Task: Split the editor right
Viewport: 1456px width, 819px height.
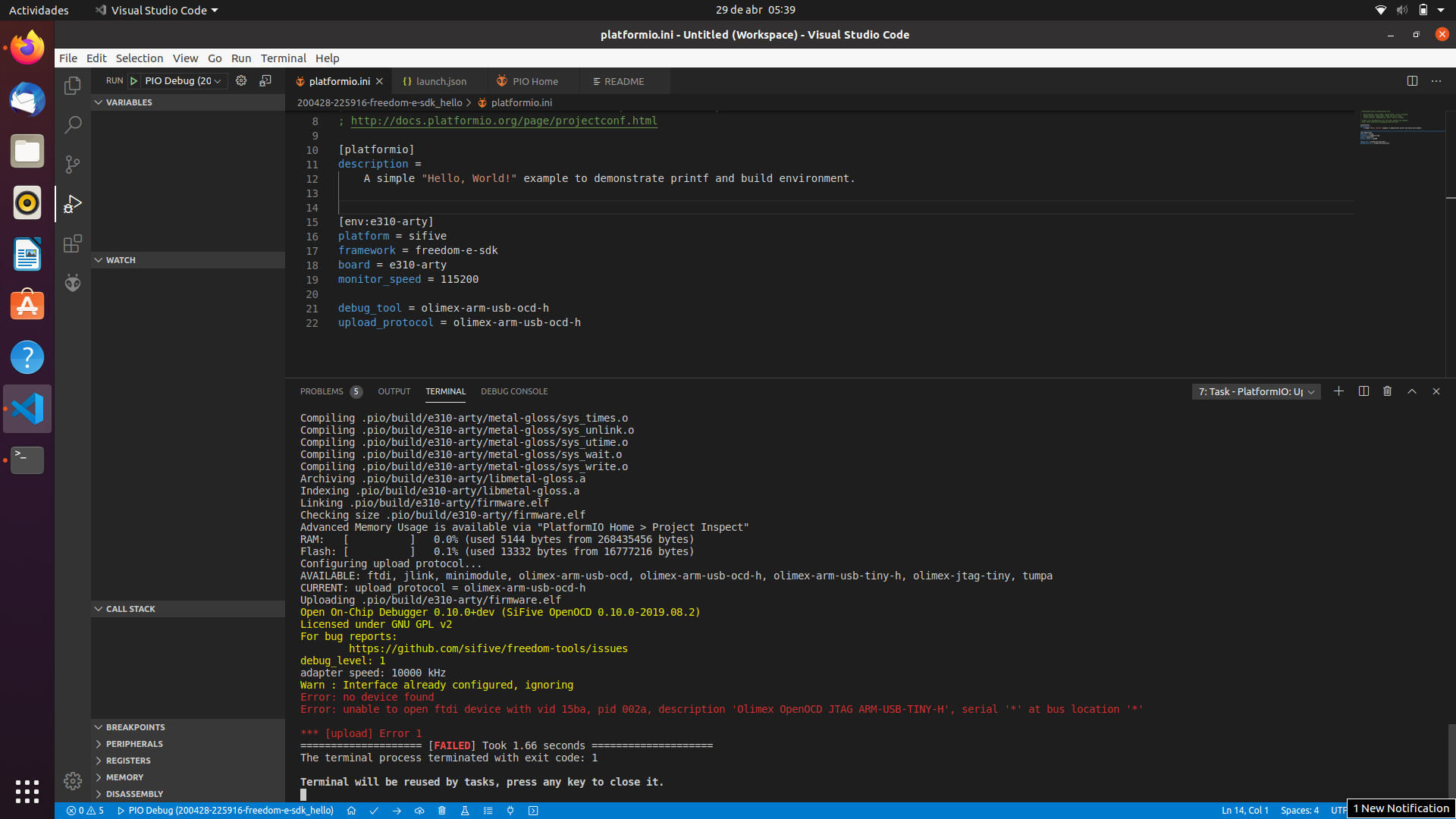Action: tap(1412, 81)
